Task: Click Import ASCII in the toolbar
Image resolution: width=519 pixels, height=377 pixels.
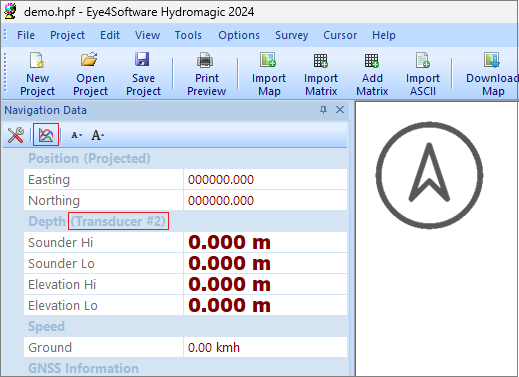Action: pos(423,74)
